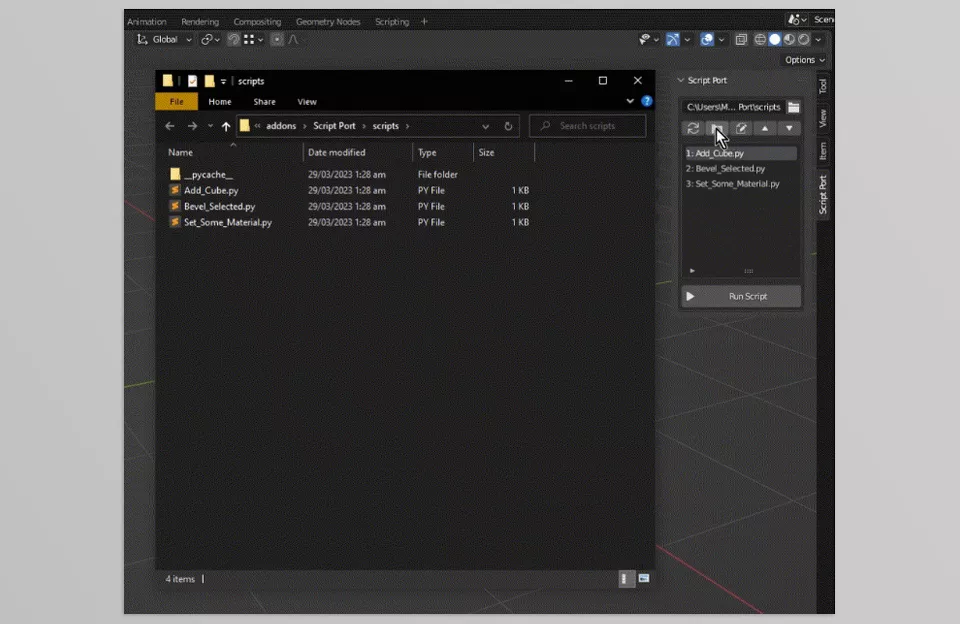The height and width of the screenshot is (624, 960).
Task: Open the Compositing workspace tab
Action: [257, 21]
